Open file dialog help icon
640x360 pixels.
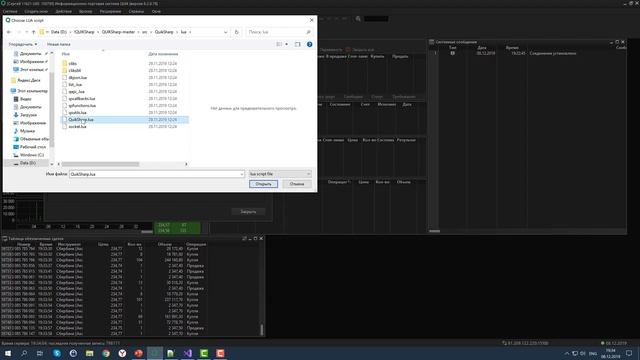click(x=309, y=44)
